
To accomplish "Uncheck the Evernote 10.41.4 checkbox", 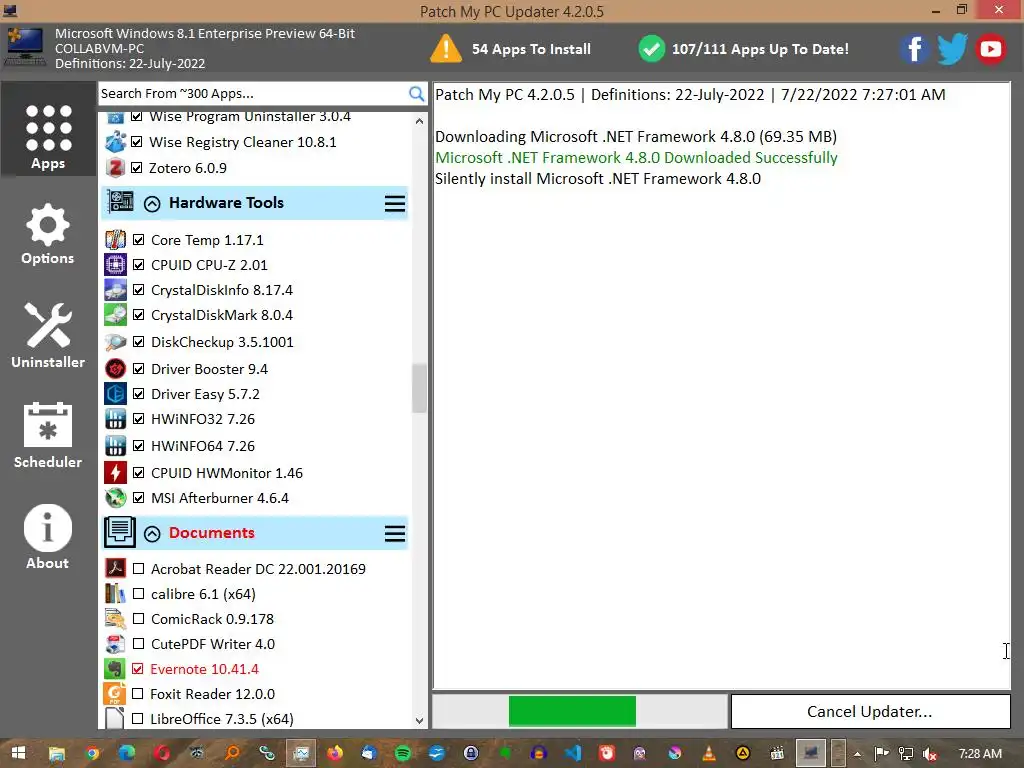I will 137,669.
